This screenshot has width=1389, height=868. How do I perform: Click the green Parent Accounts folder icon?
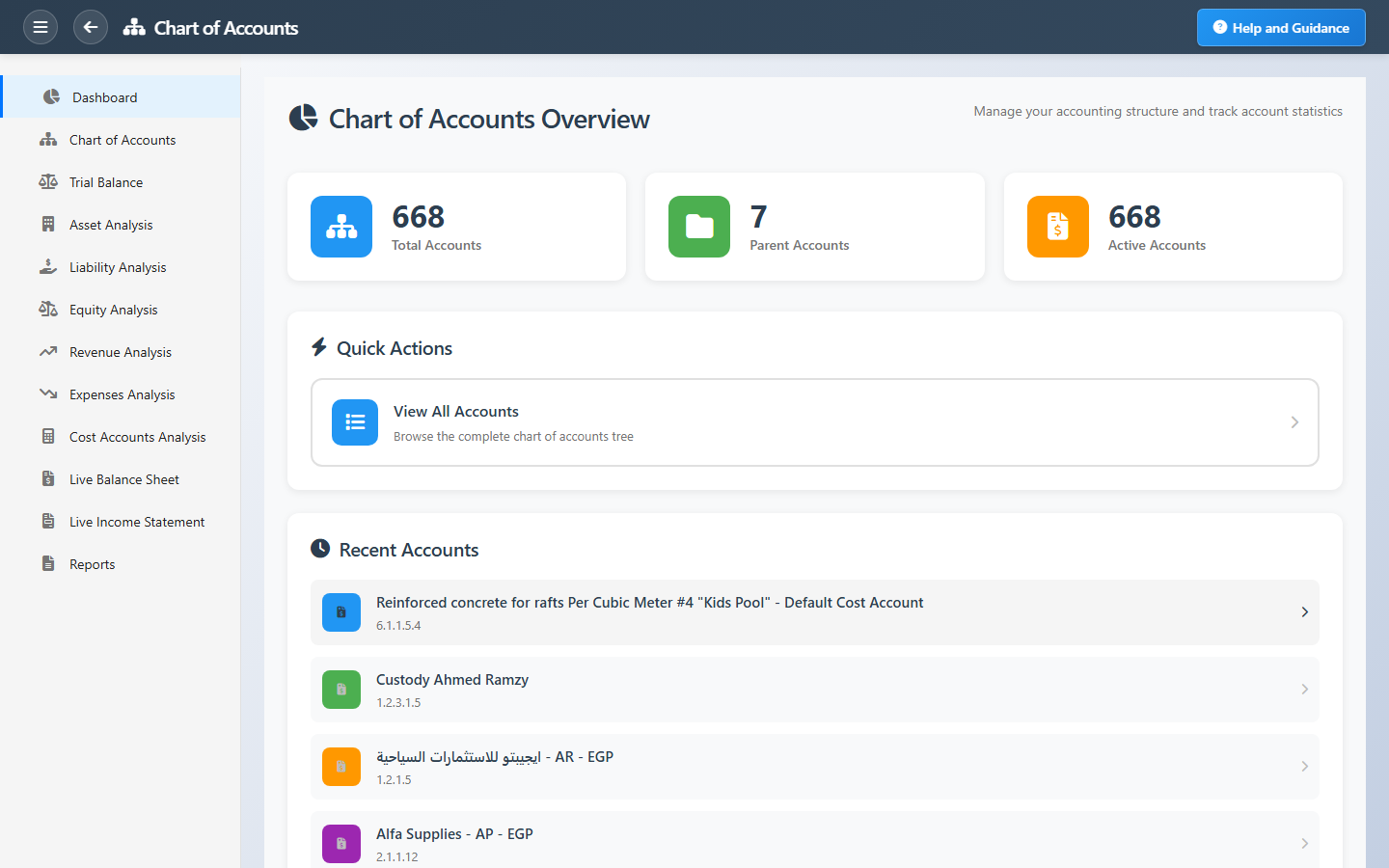point(699,227)
